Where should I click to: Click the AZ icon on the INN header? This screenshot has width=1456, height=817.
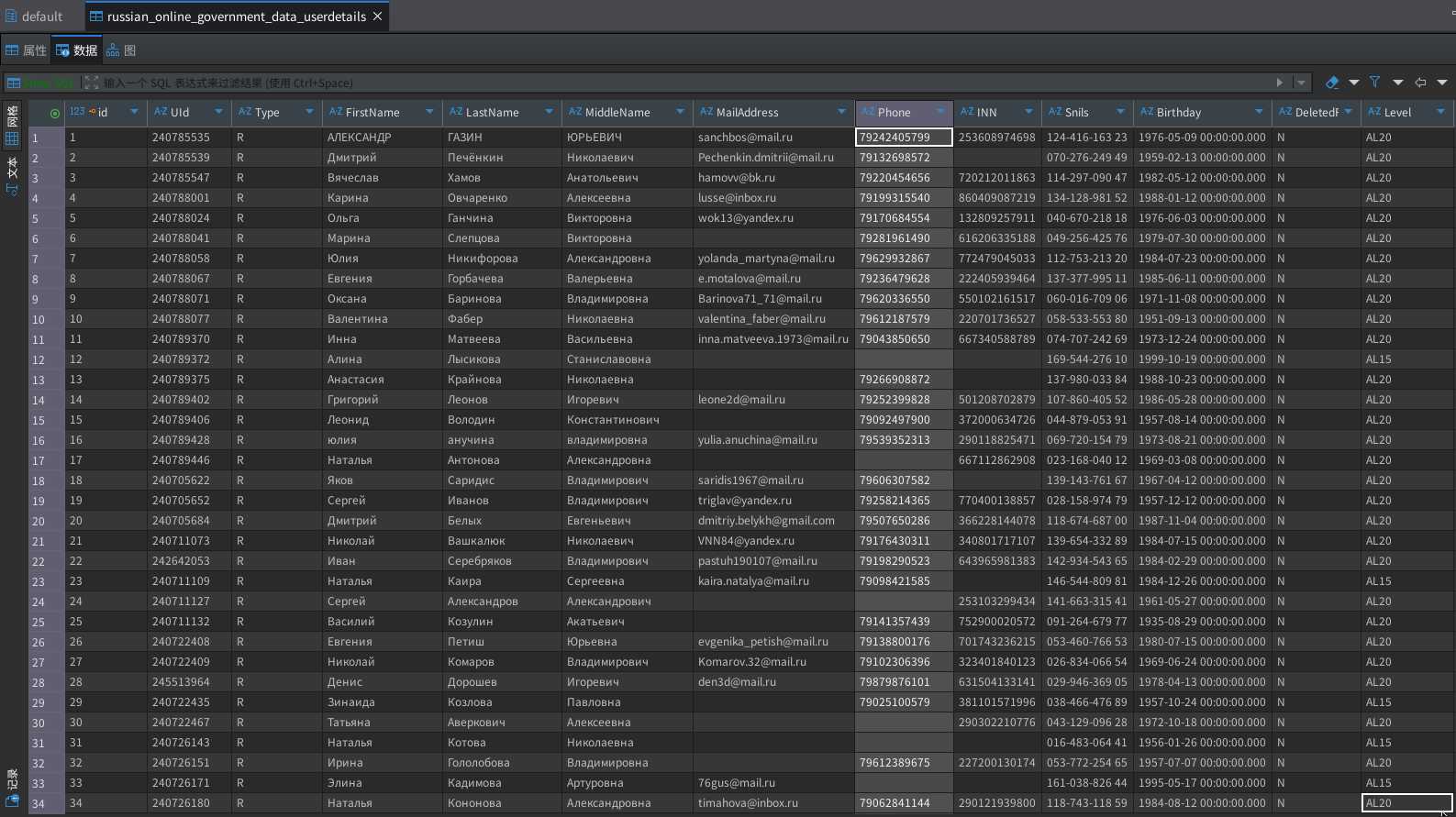click(x=967, y=112)
